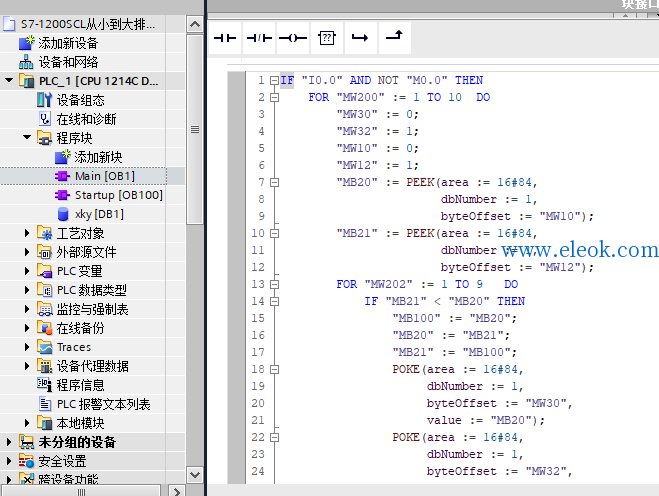Image resolution: width=659 pixels, height=496 pixels.
Task: Open Startup [OB100] block
Action: [119, 195]
